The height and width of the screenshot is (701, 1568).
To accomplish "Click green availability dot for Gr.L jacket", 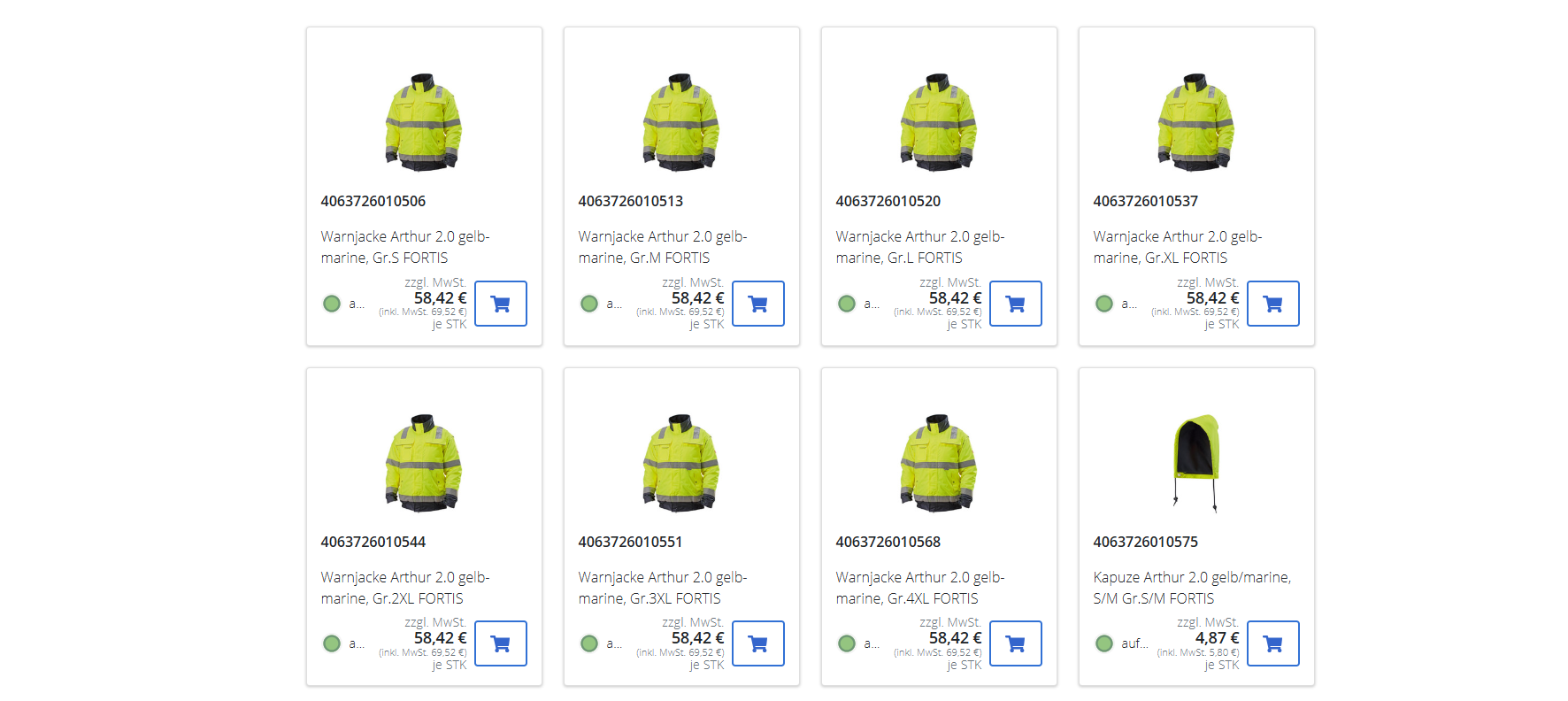I will (847, 304).
